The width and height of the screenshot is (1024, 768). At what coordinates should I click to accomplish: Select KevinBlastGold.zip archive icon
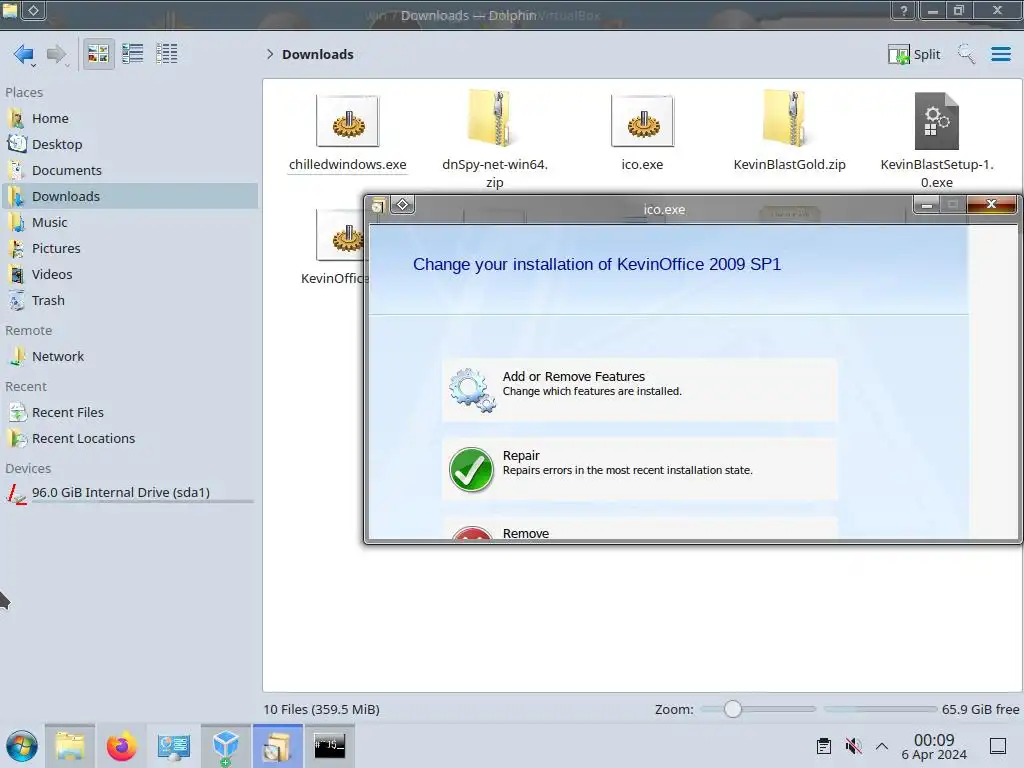tap(789, 118)
